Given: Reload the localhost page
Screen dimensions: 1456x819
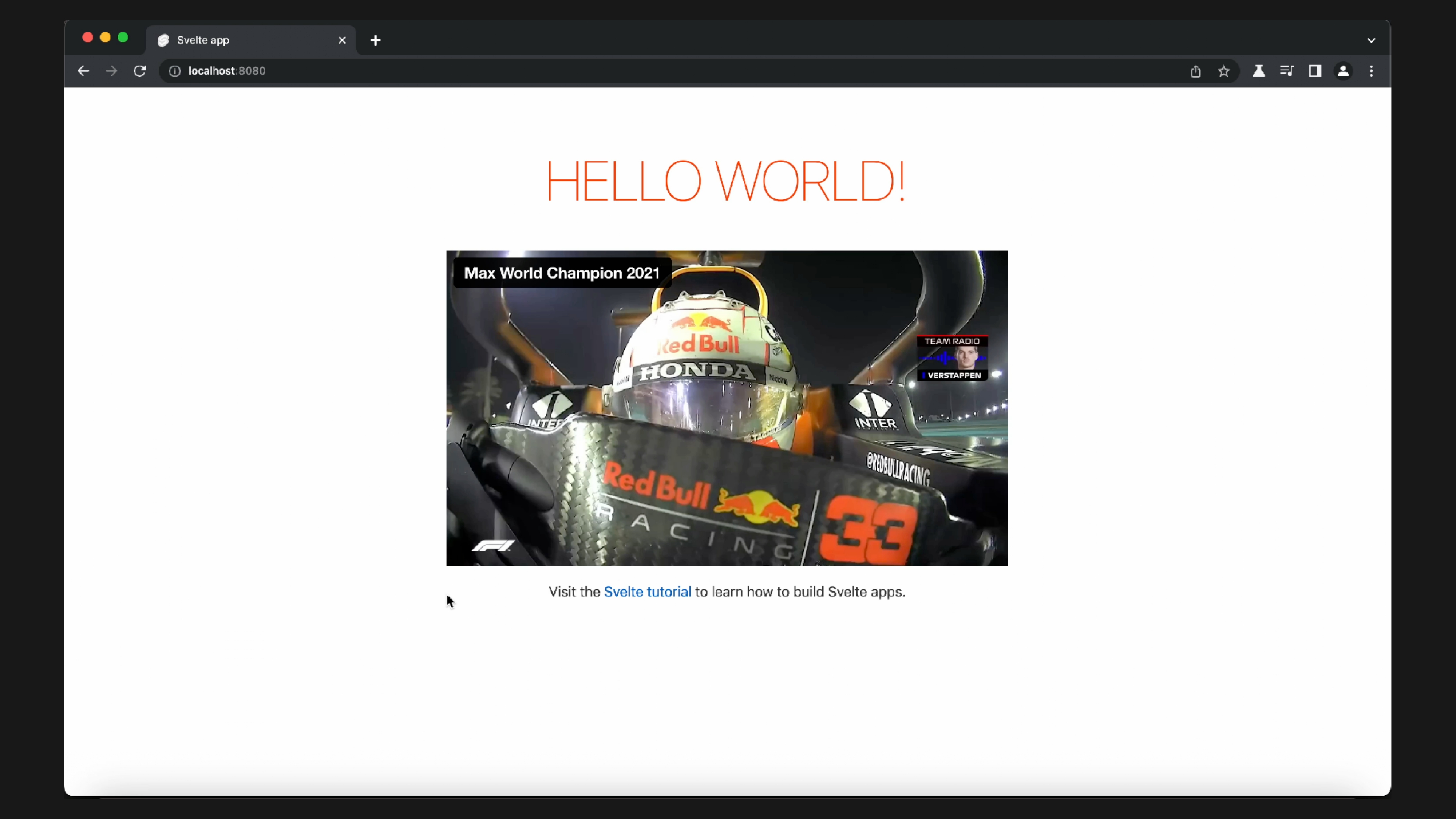Looking at the screenshot, I should pyautogui.click(x=140, y=71).
